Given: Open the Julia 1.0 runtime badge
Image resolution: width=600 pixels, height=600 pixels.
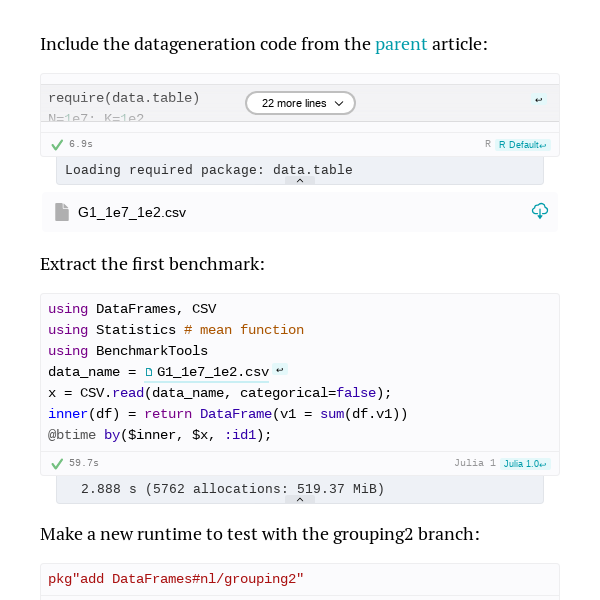Looking at the screenshot, I should (525, 464).
